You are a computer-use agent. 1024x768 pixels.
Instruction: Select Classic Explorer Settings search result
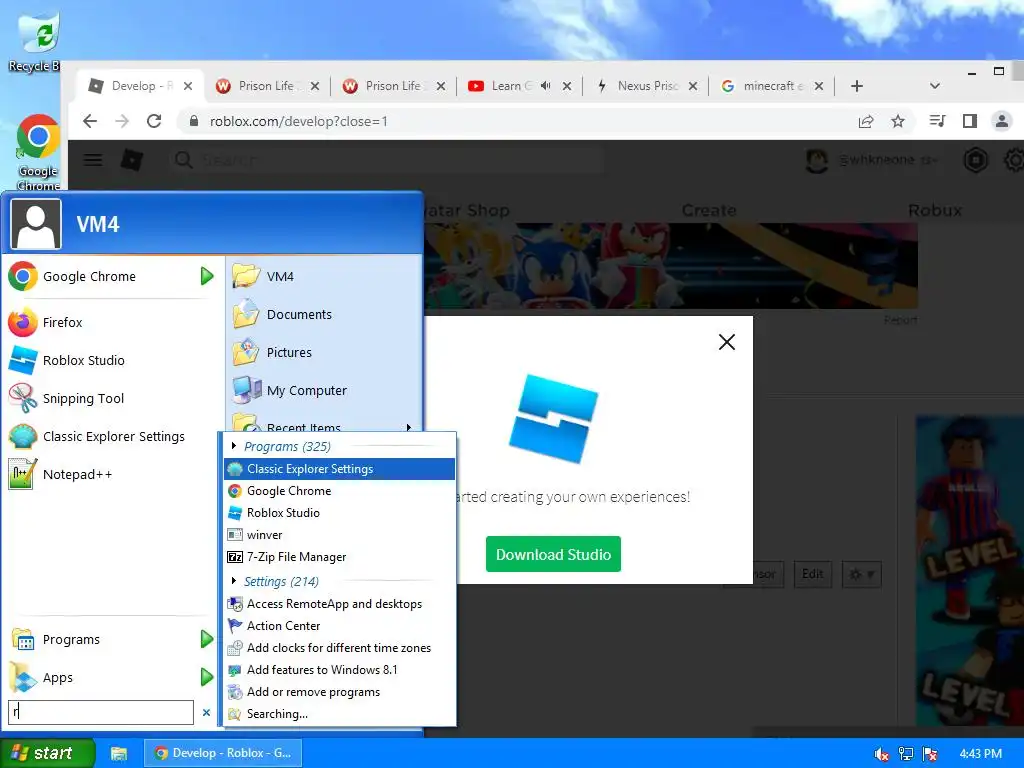tap(340, 469)
